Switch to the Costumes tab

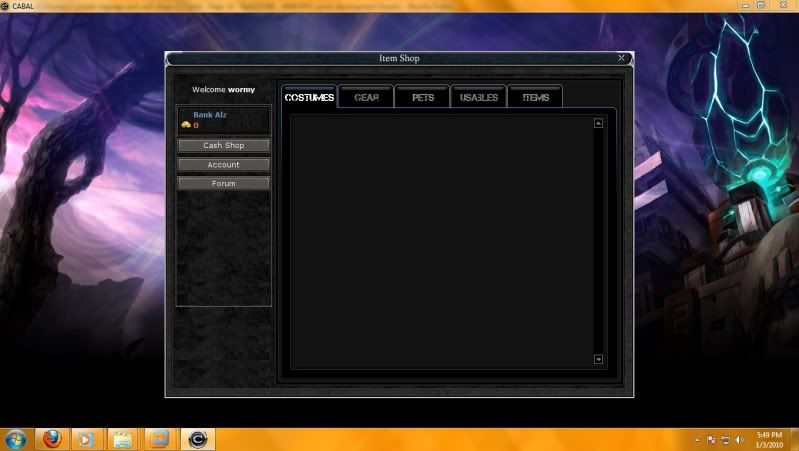[309, 97]
